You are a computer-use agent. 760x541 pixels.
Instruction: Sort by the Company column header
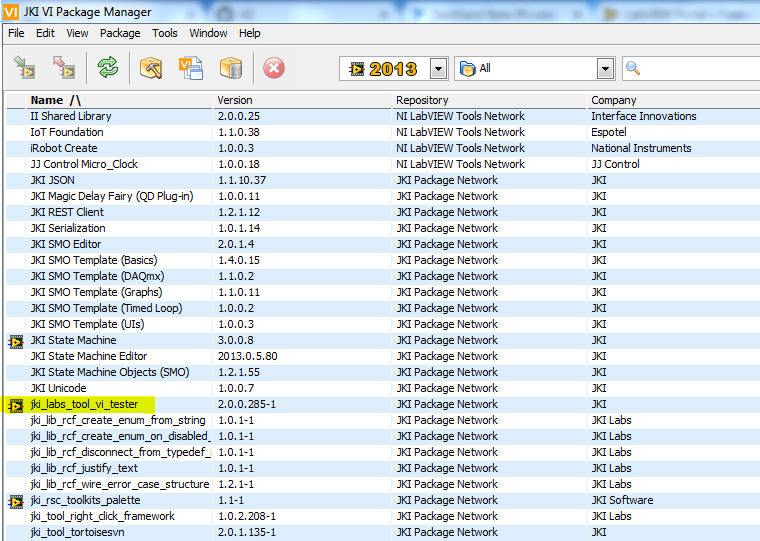pyautogui.click(x=674, y=100)
